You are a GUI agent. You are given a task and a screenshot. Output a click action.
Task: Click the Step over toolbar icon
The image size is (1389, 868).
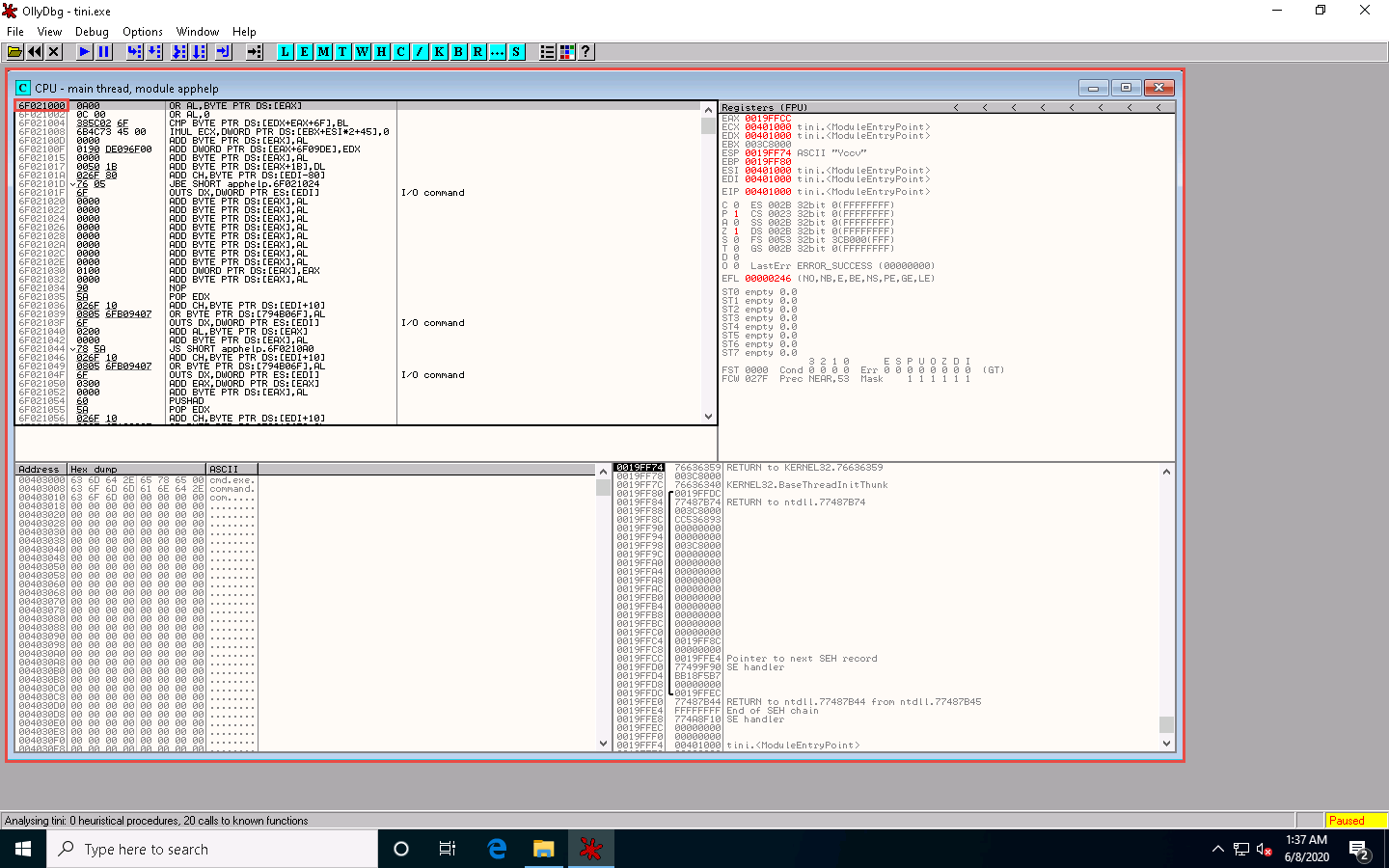click(154, 52)
